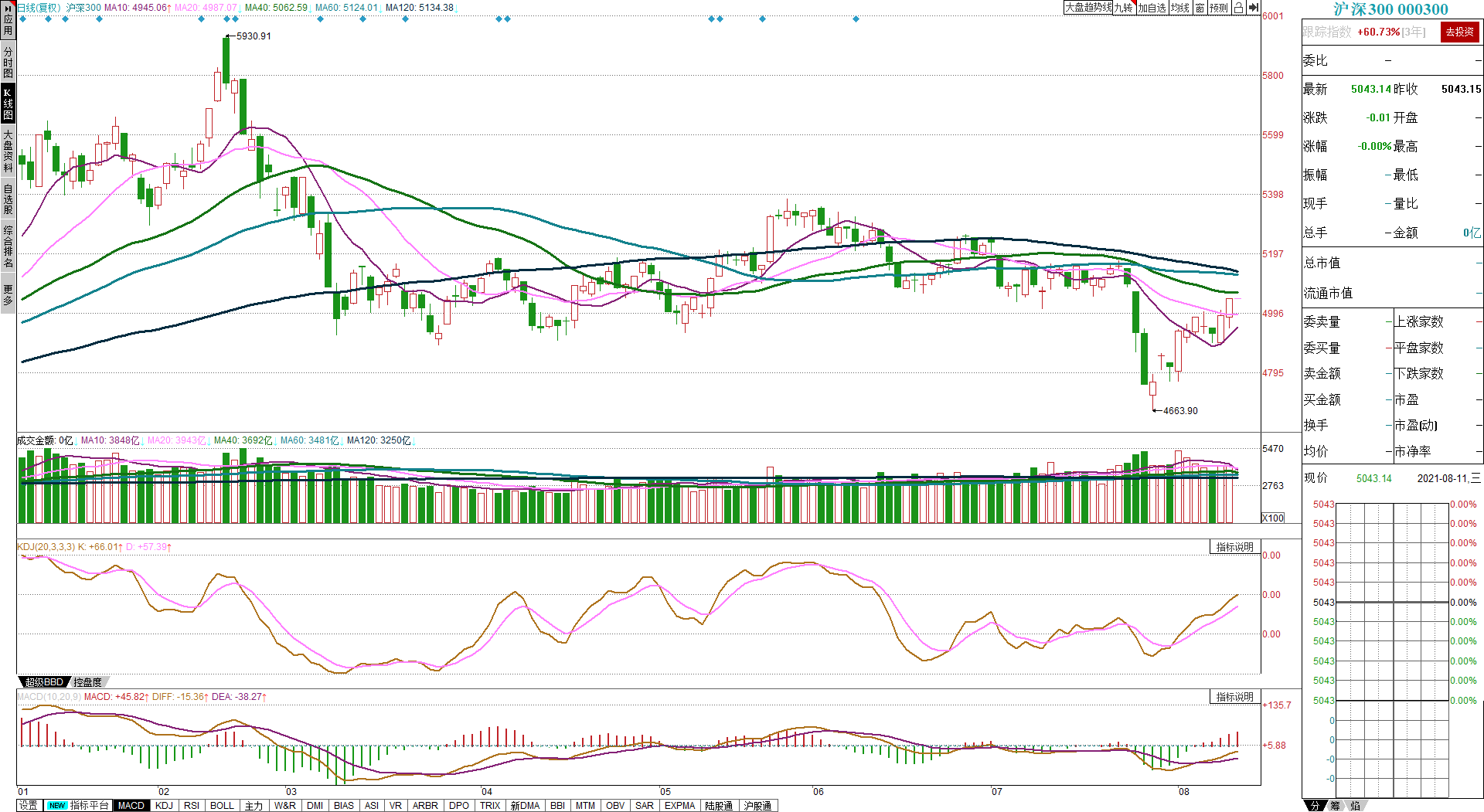This screenshot has width=1484, height=812.
Task: Open MACD panel 指标说明 button
Action: coord(1234,697)
